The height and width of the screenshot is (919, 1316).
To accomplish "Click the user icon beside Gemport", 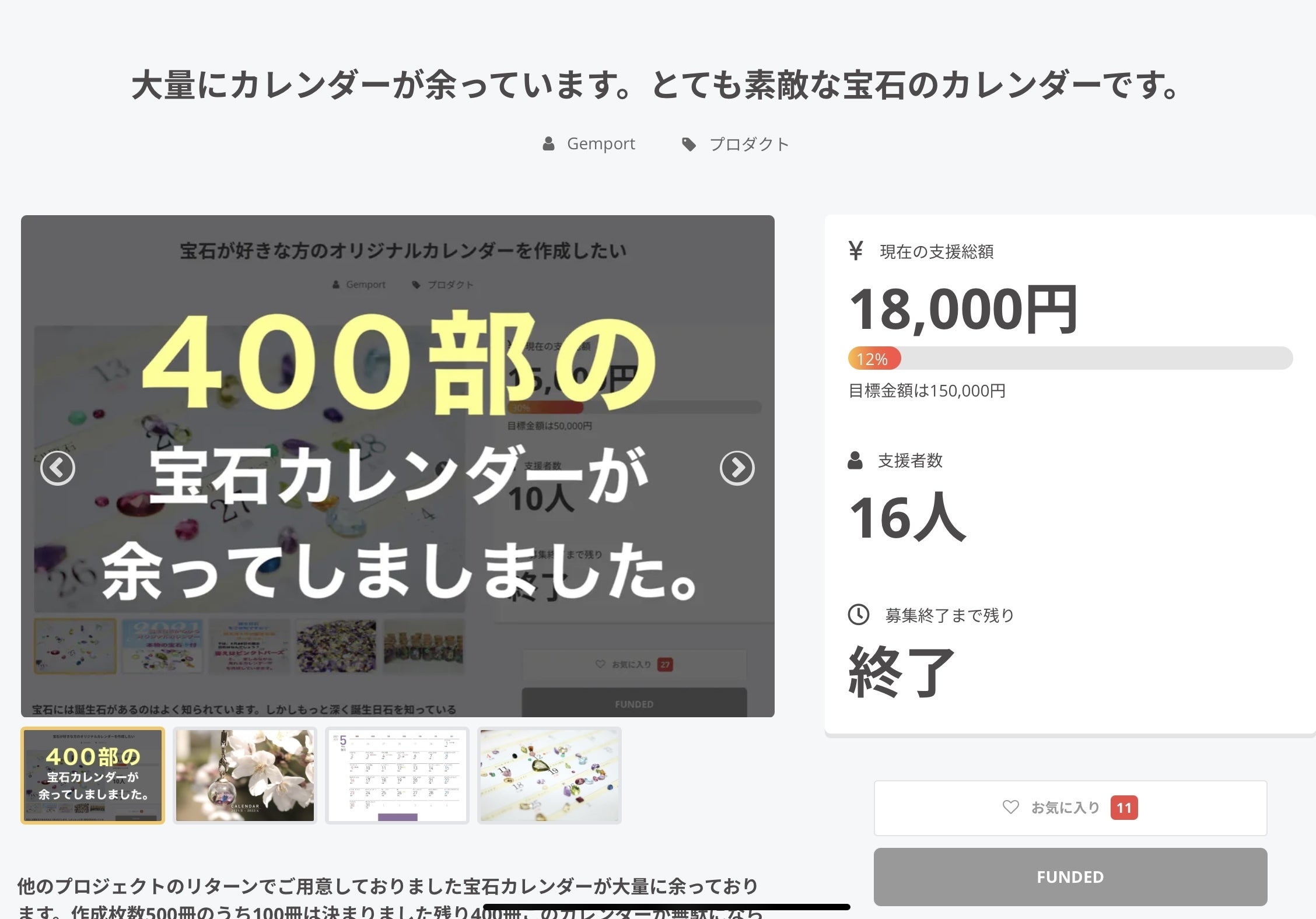I will pyautogui.click(x=548, y=144).
